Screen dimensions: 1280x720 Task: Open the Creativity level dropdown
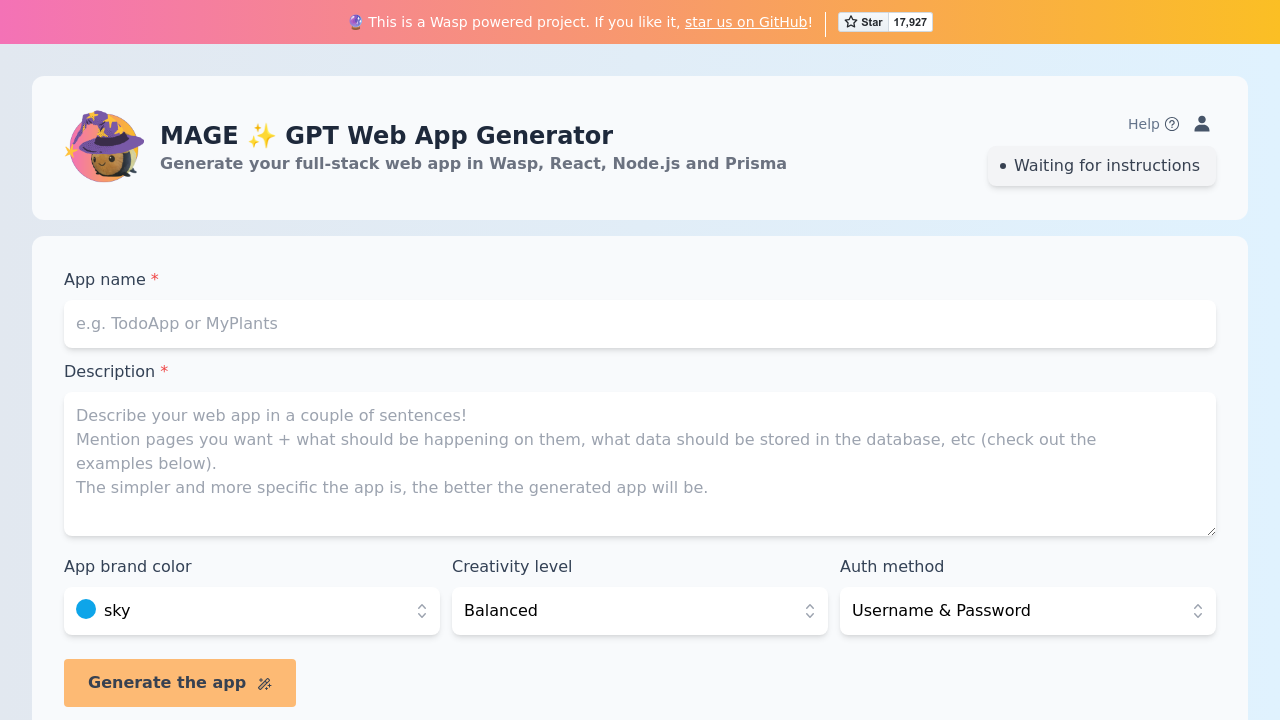[639, 610]
